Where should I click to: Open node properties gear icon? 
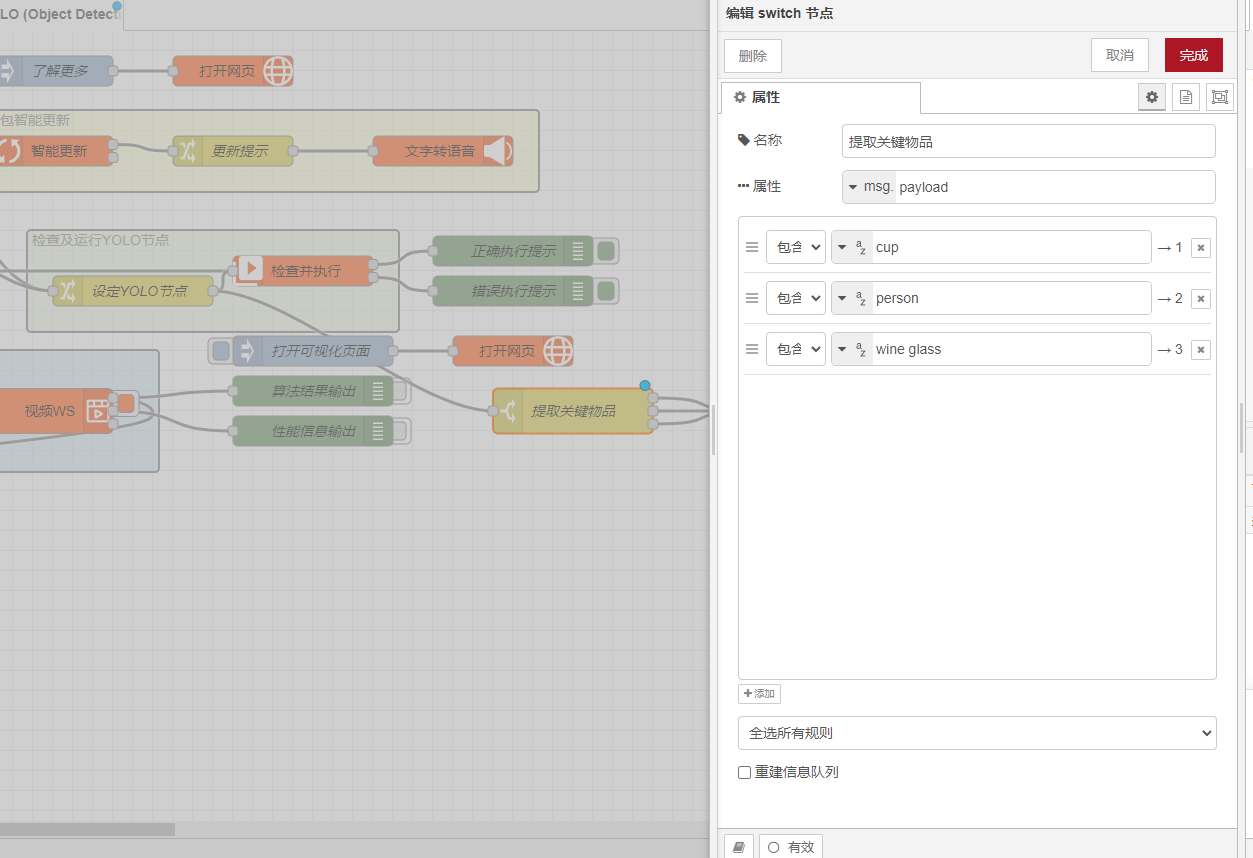(x=1152, y=97)
